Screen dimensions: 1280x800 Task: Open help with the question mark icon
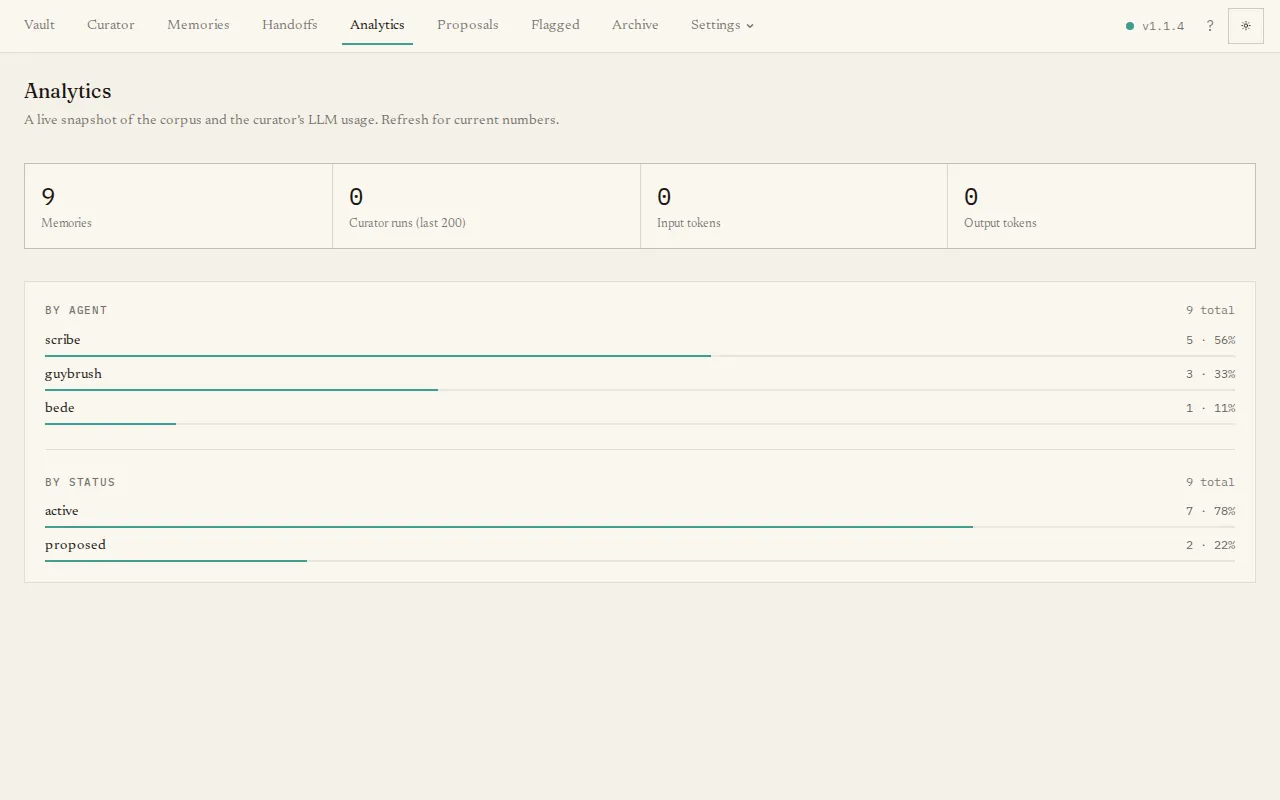[x=1210, y=26]
